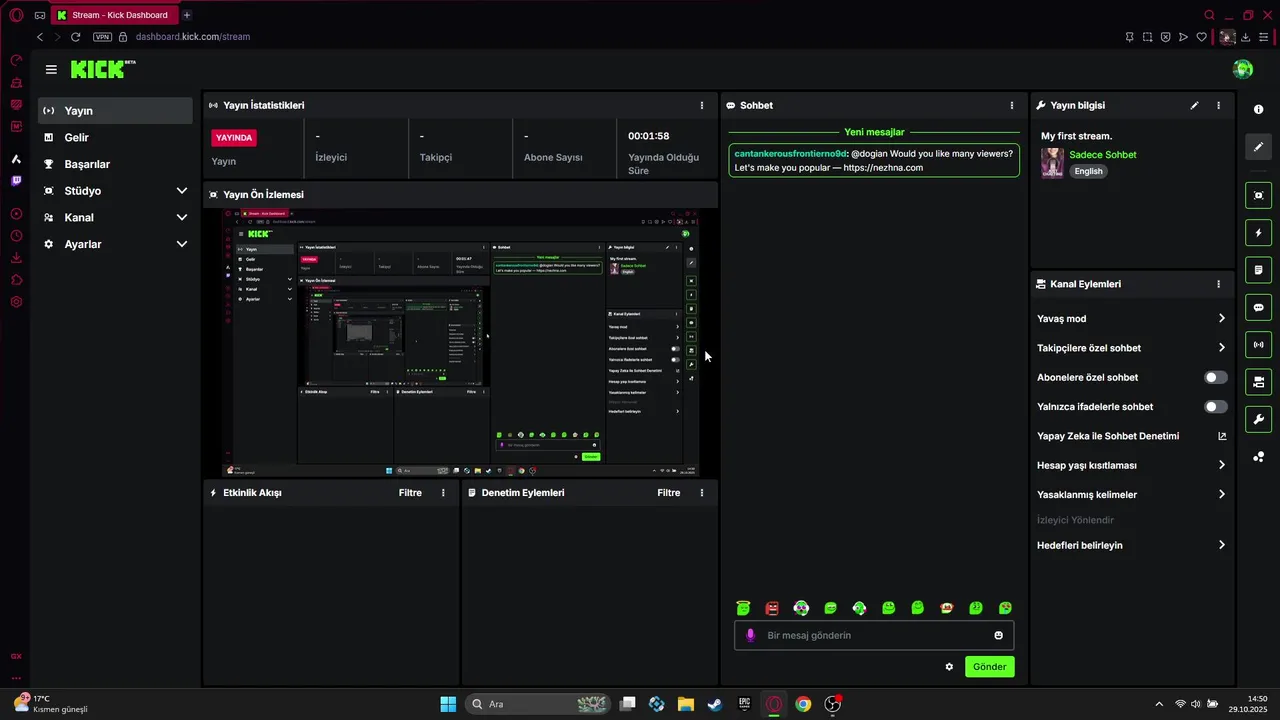Open Hedefleri belirleyin arrow
1280x720 pixels.
point(1221,545)
